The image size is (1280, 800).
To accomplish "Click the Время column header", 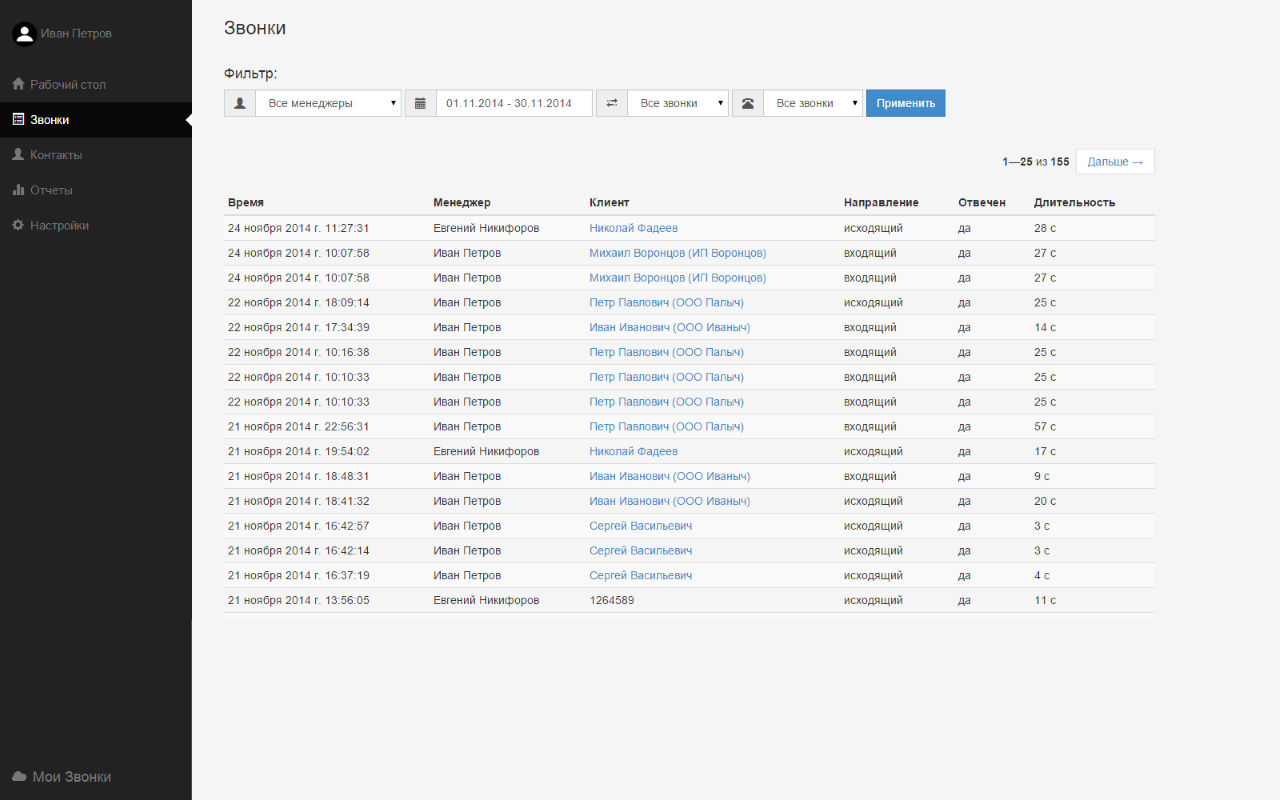I will point(246,202).
